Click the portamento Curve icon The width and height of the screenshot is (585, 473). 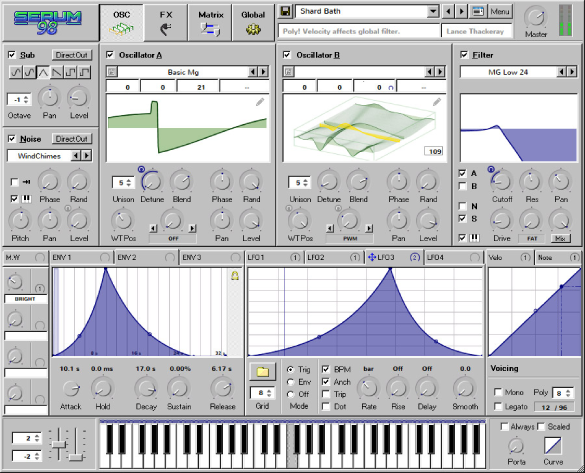click(553, 445)
